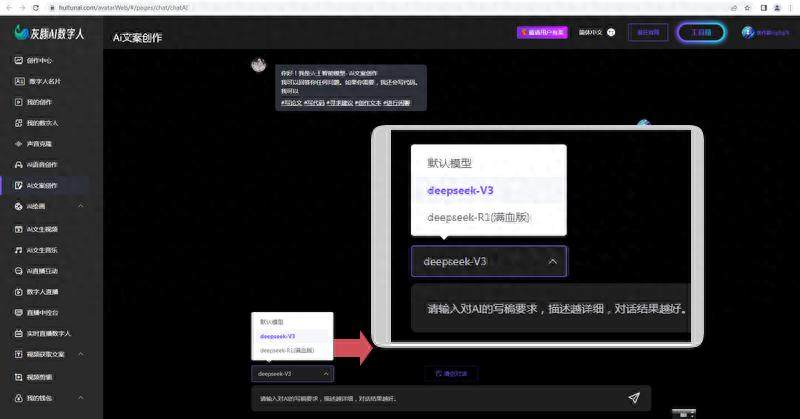Screen dimensions: 800x419
Task: Choose the 默认模型 option in model list
Action: coord(272,322)
